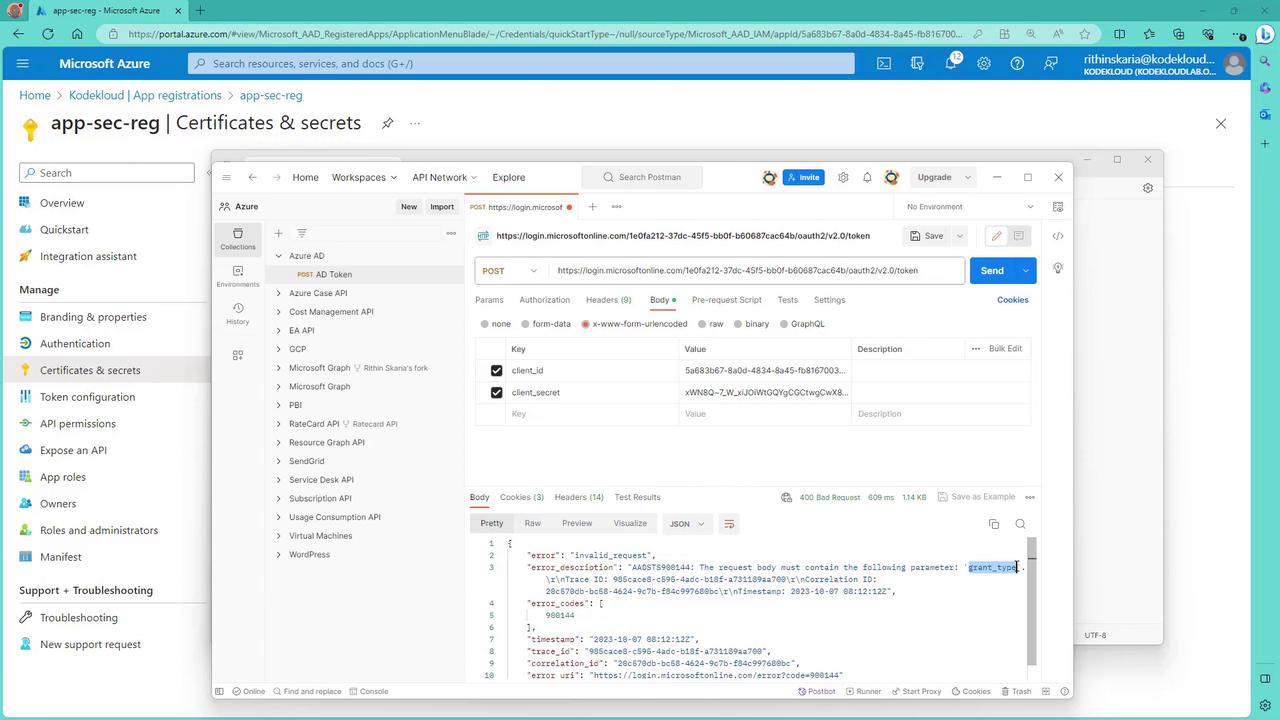
Task: Click the Azure resource search bar
Action: (x=521, y=63)
